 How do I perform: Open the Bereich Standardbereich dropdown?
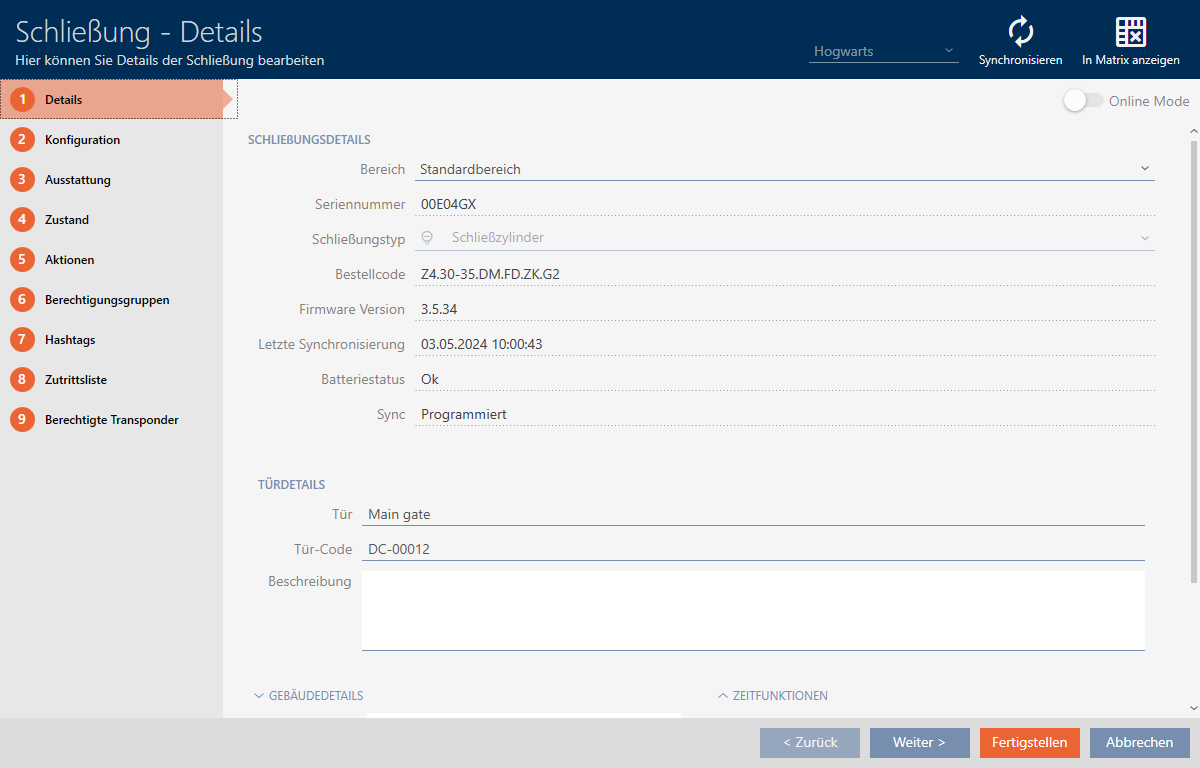click(784, 169)
